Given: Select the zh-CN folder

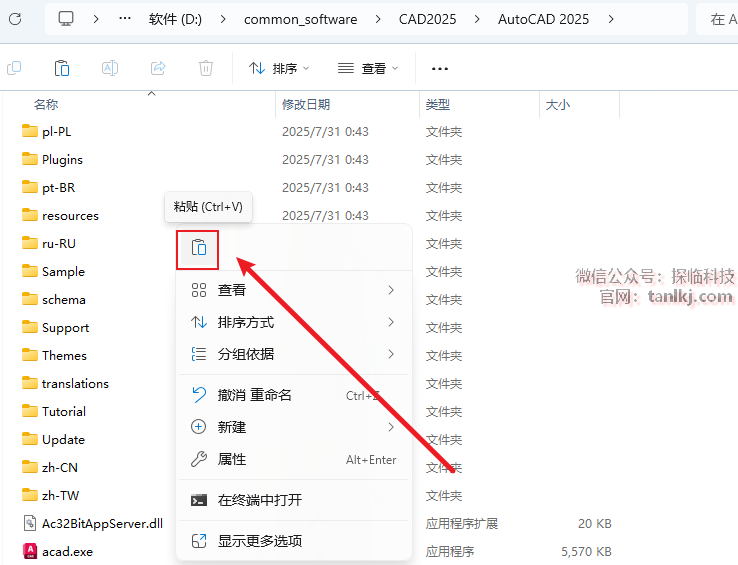Looking at the screenshot, I should pos(60,468).
